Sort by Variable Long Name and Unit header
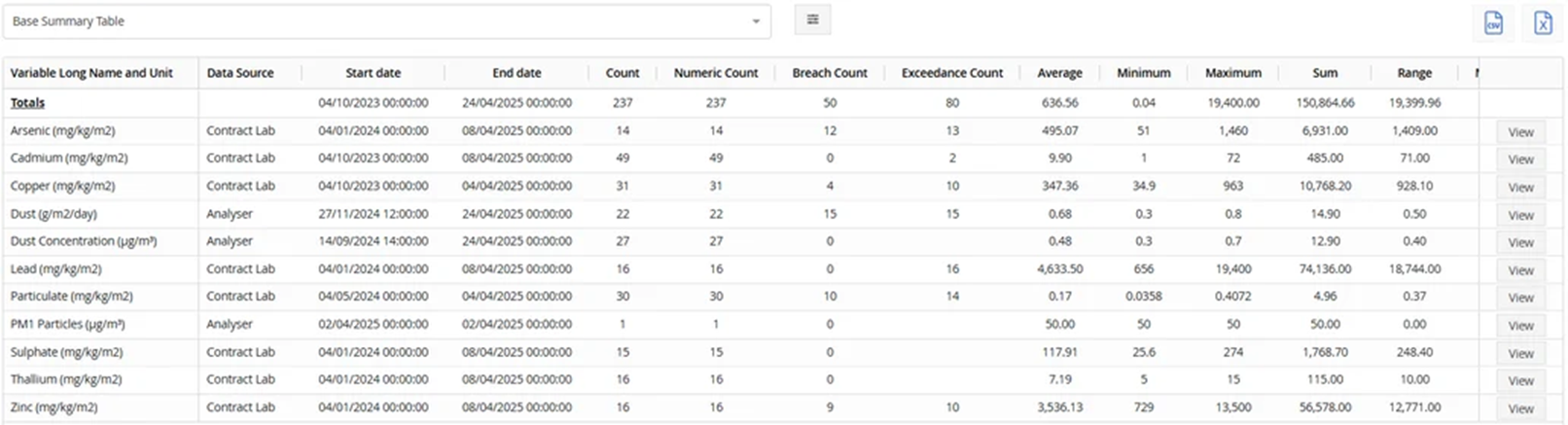 pos(91,73)
